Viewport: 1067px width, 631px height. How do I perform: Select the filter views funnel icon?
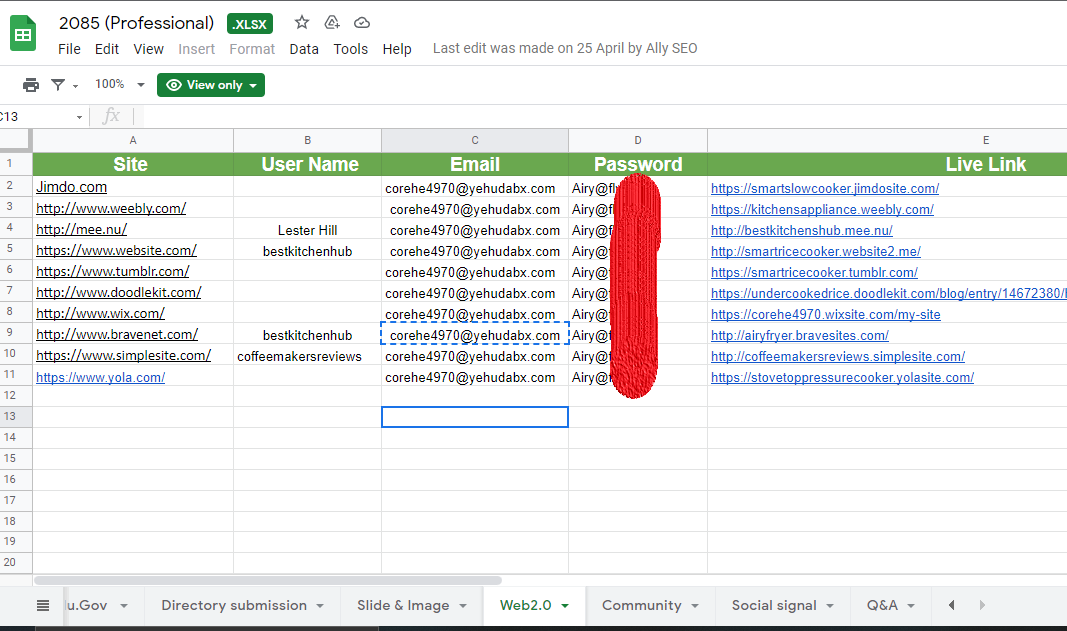pos(58,85)
